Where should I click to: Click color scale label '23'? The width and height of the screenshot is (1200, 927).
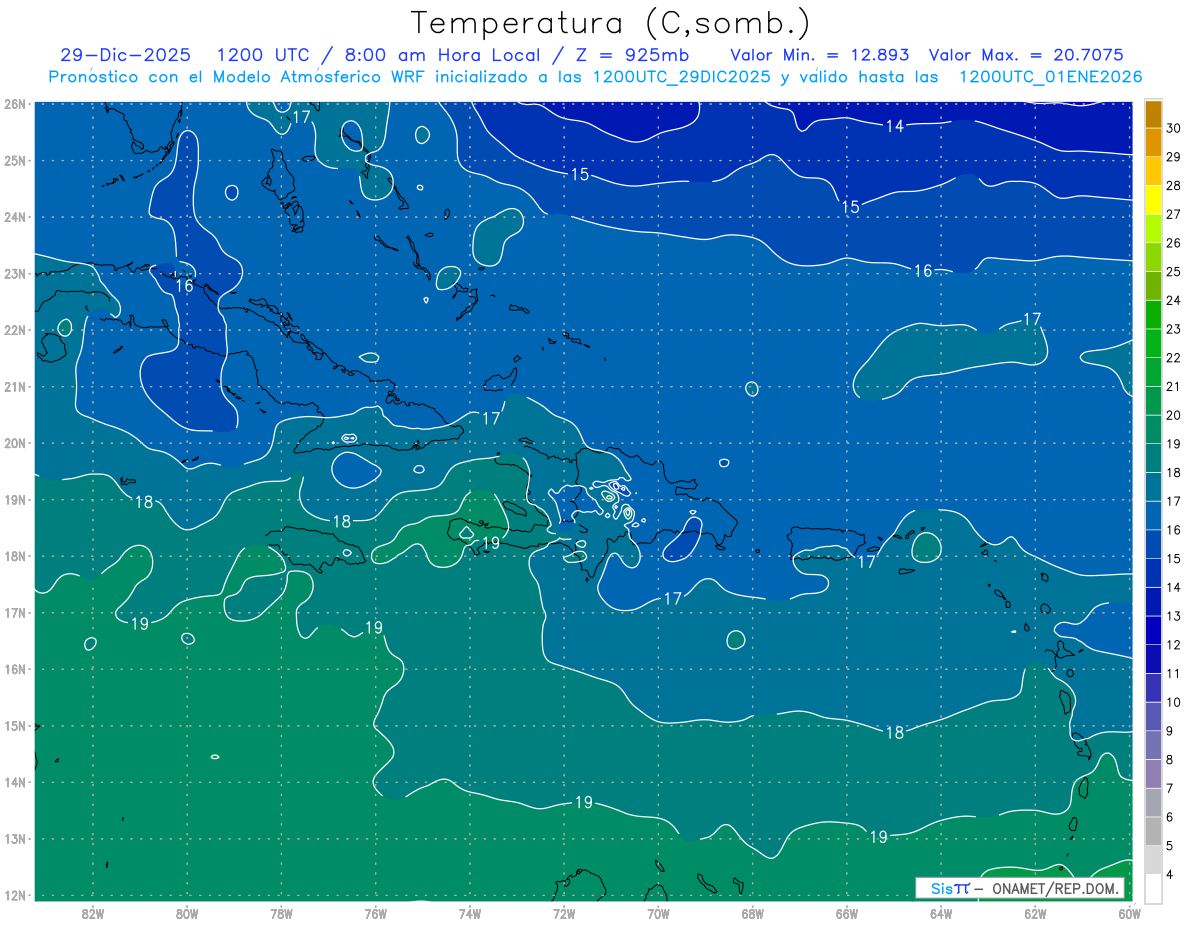coord(1173,329)
